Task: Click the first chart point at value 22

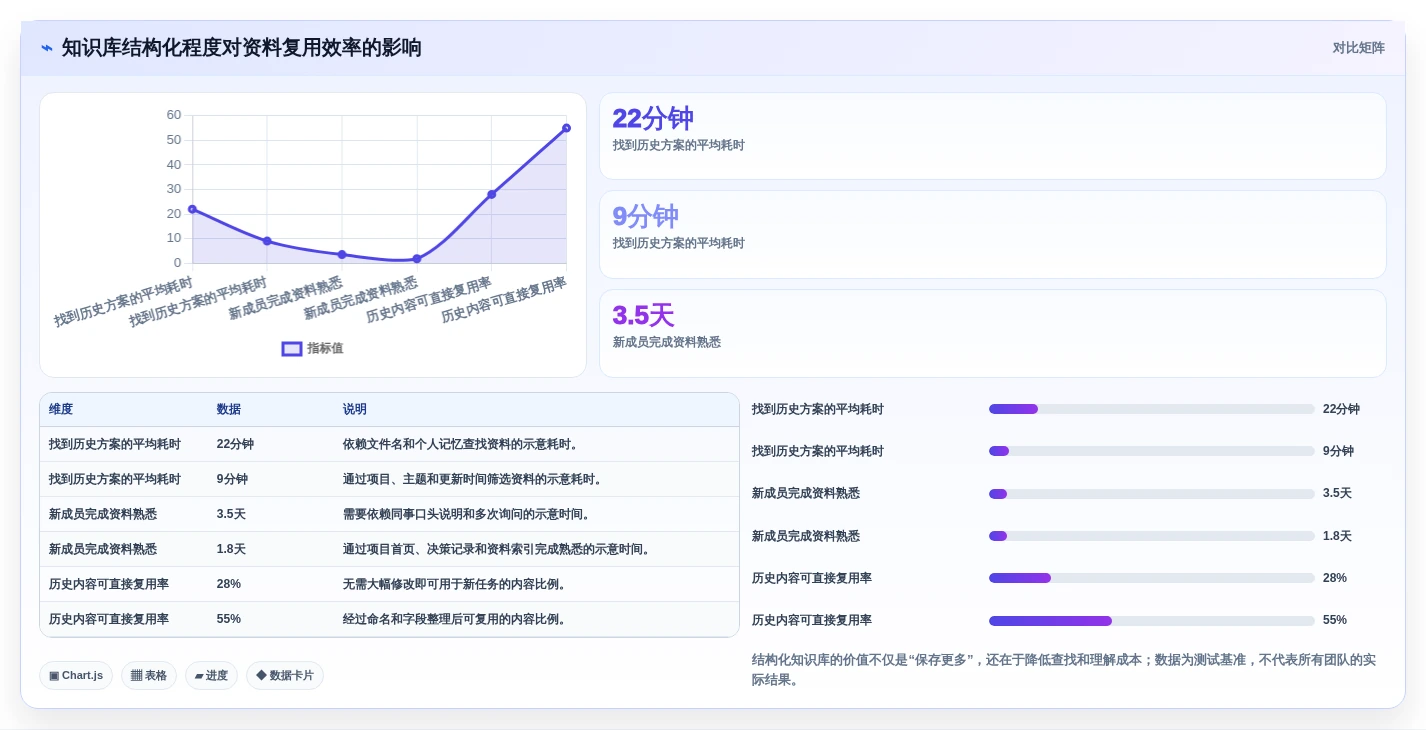Action: click(x=192, y=209)
